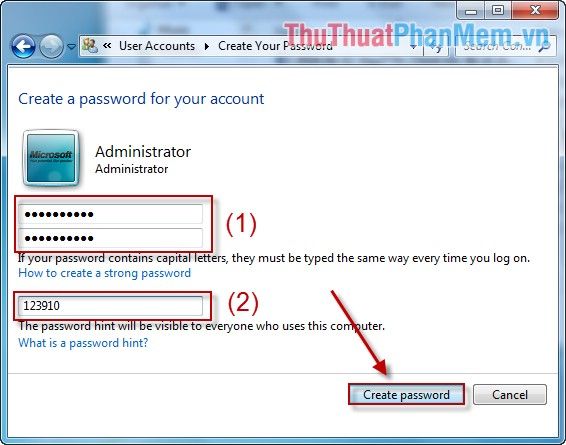The image size is (566, 445).
Task: Expand the hidden breadcrumb chevrons in address bar
Action: coord(107,46)
